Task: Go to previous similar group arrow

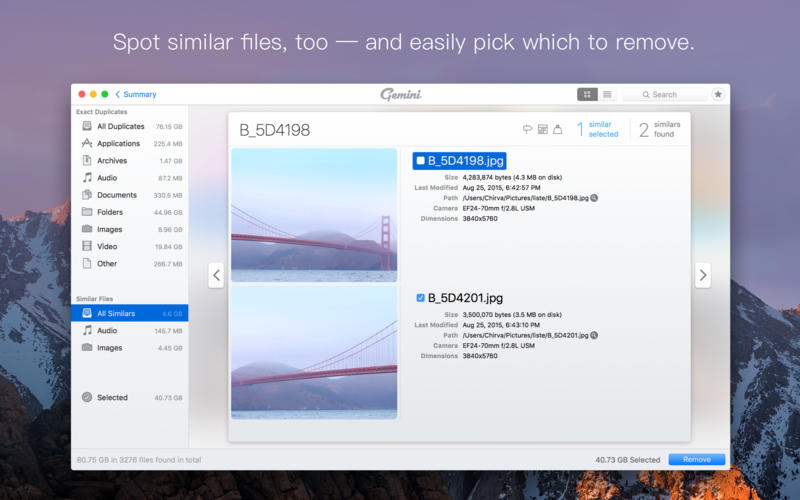Action: coord(216,276)
